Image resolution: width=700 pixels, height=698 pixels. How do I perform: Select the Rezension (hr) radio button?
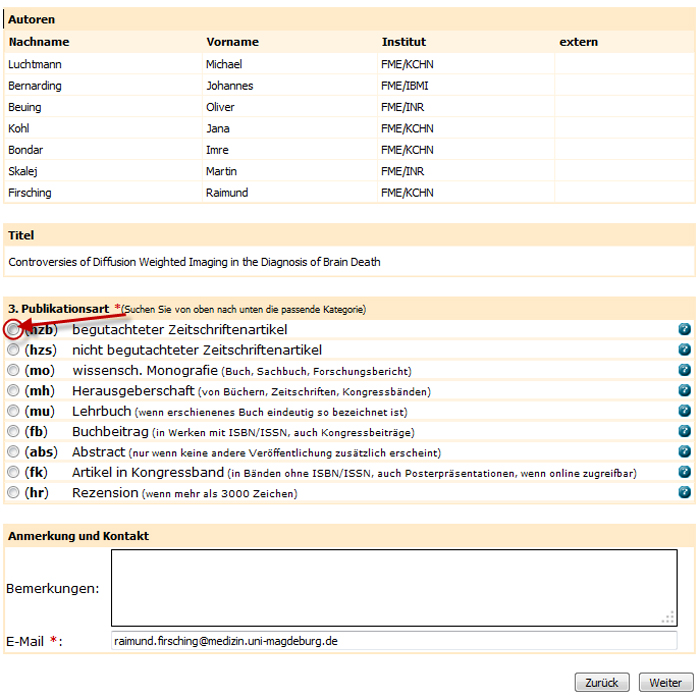[x=13, y=493]
